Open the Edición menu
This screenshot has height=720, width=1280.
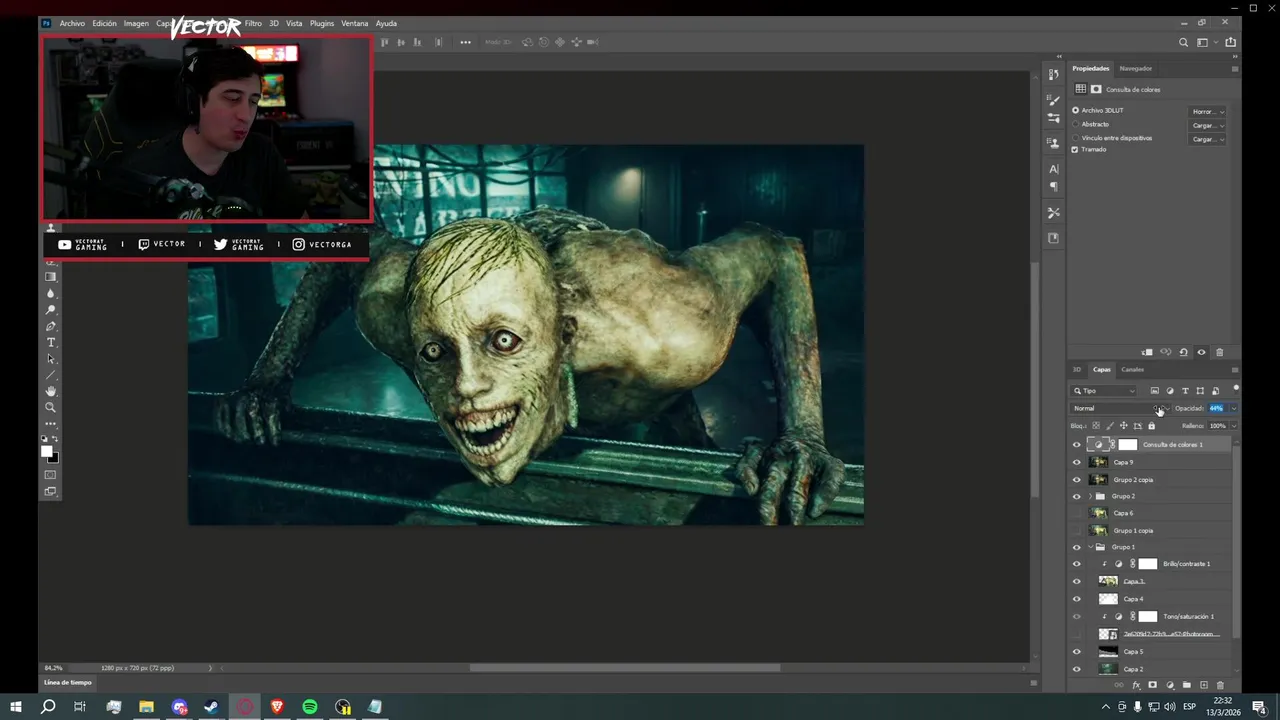coord(105,23)
